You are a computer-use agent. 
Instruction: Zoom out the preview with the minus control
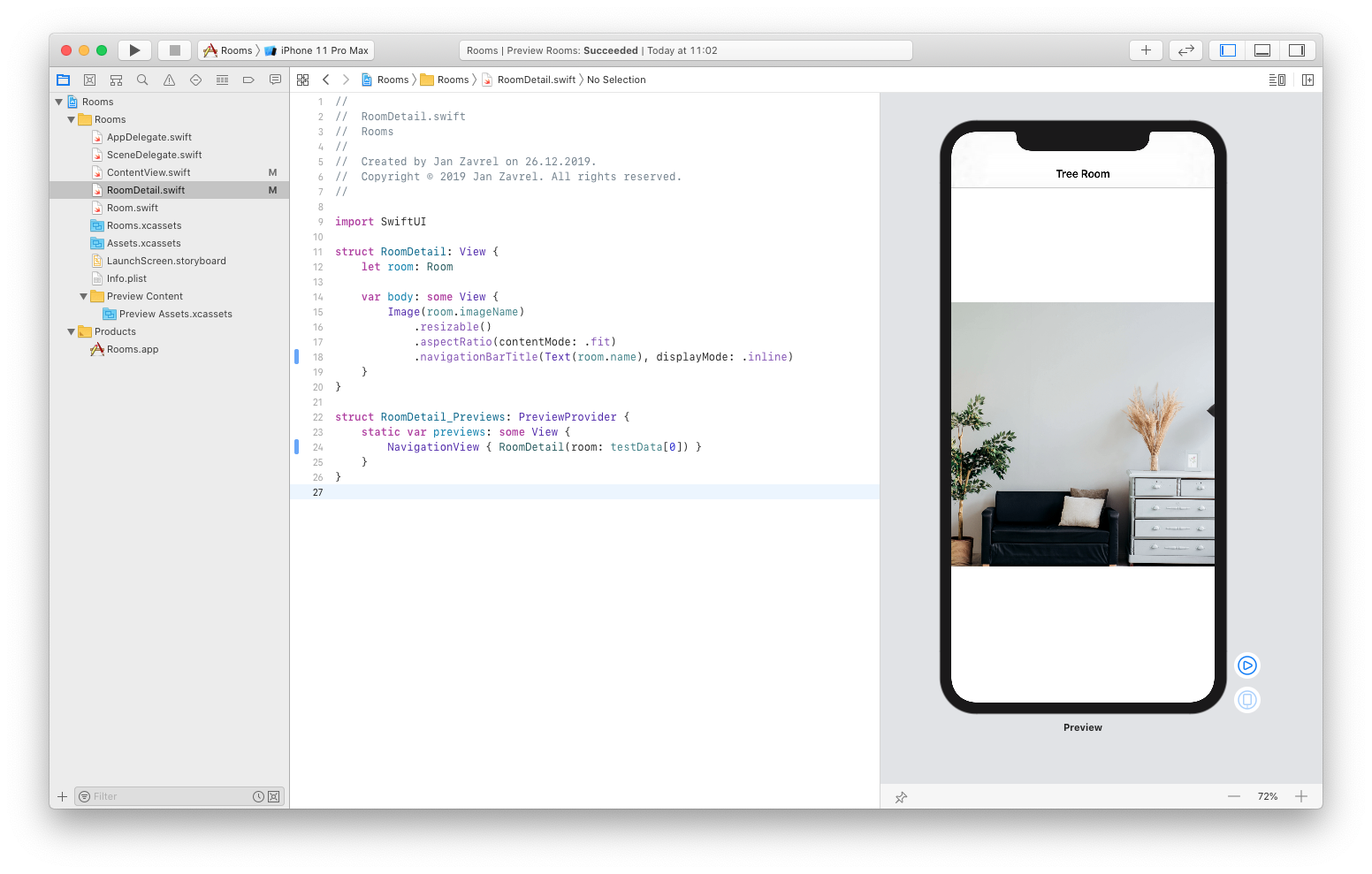pos(1234,796)
